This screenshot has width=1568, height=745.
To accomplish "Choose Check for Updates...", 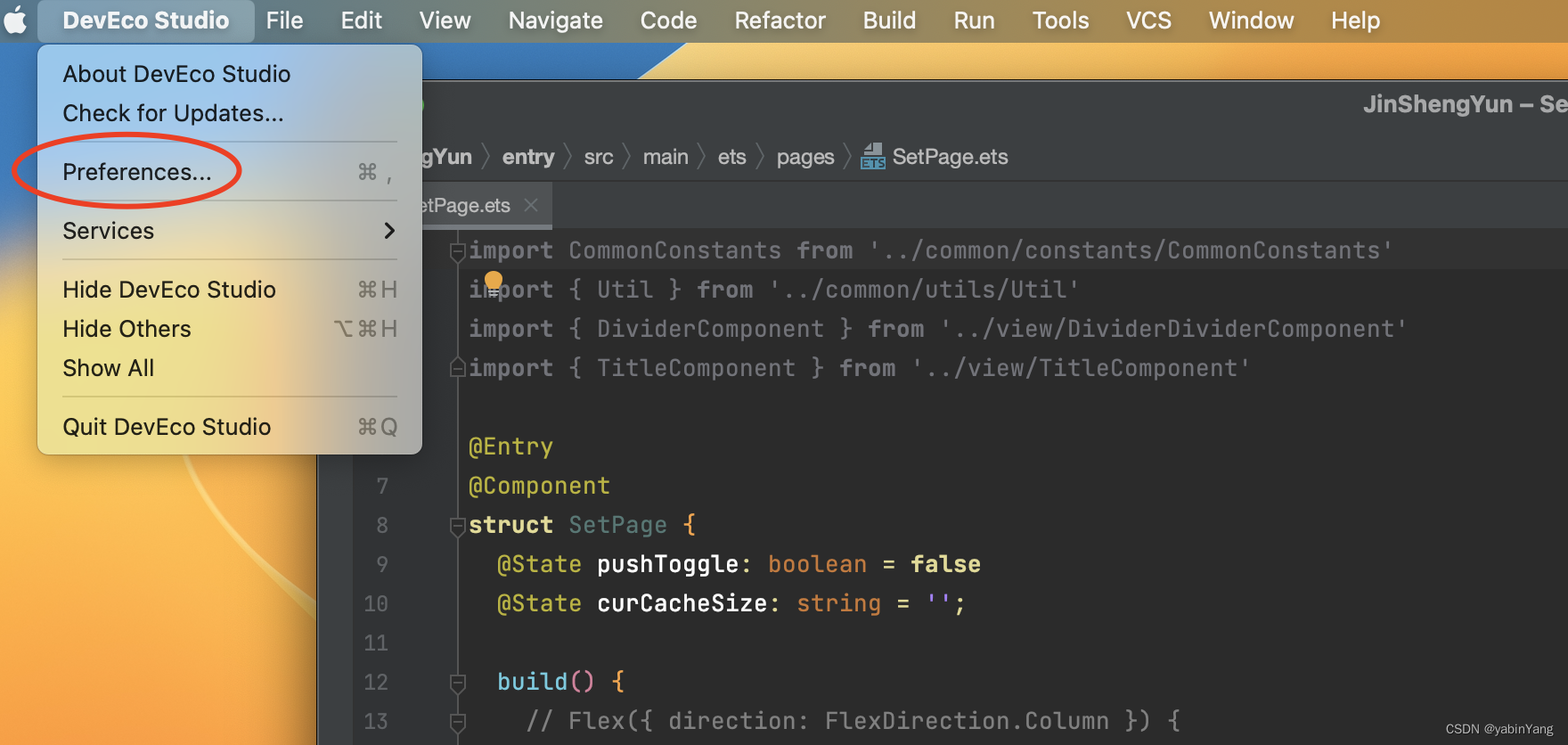I will pos(230,113).
